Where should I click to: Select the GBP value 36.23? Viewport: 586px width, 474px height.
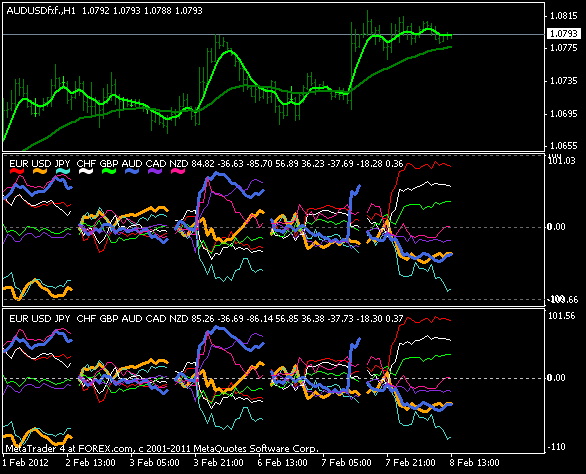click(313, 164)
